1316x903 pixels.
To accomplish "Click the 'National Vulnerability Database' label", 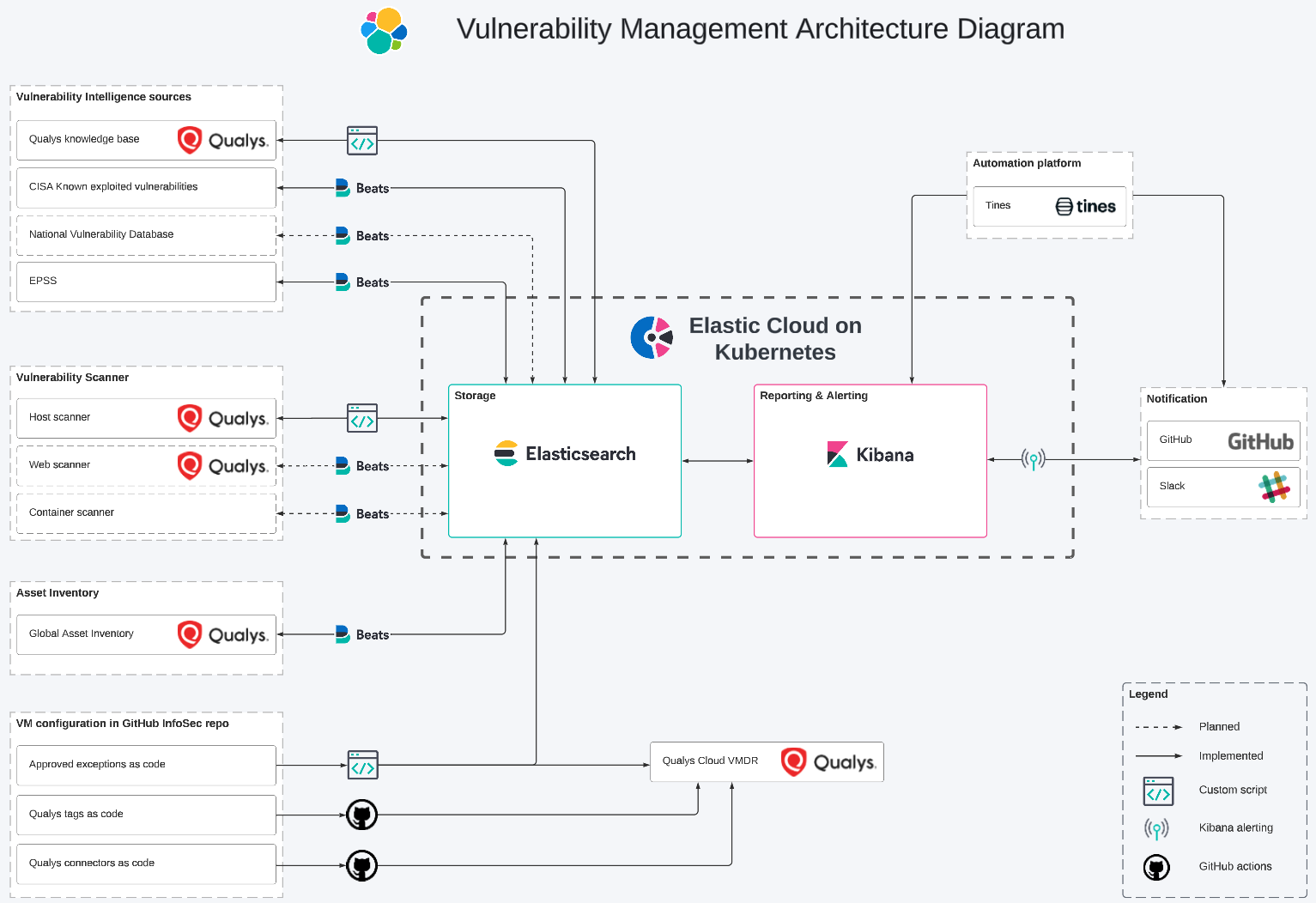I will [101, 234].
